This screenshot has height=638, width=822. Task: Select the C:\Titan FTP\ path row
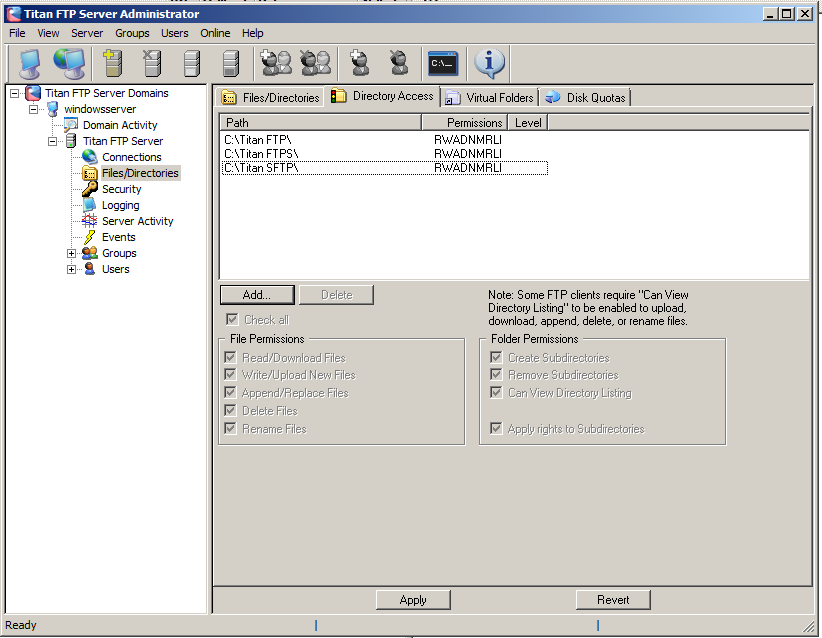(385, 140)
